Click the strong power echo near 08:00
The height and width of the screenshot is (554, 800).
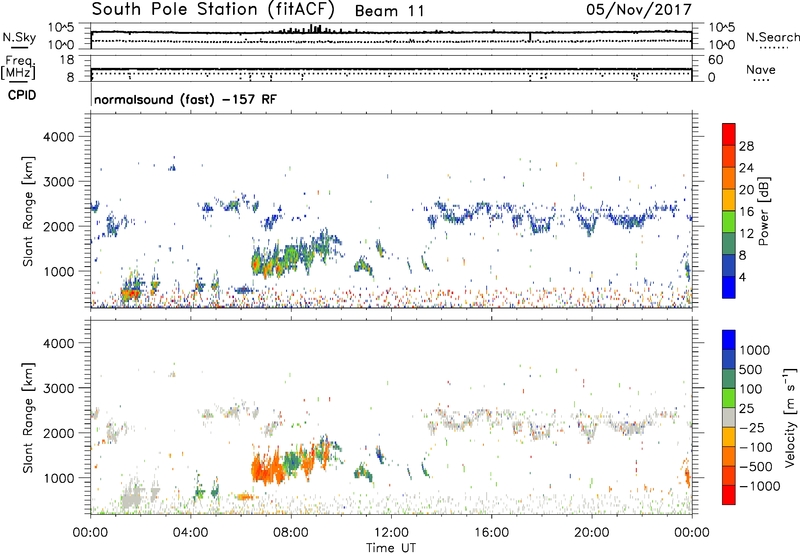(x=292, y=254)
